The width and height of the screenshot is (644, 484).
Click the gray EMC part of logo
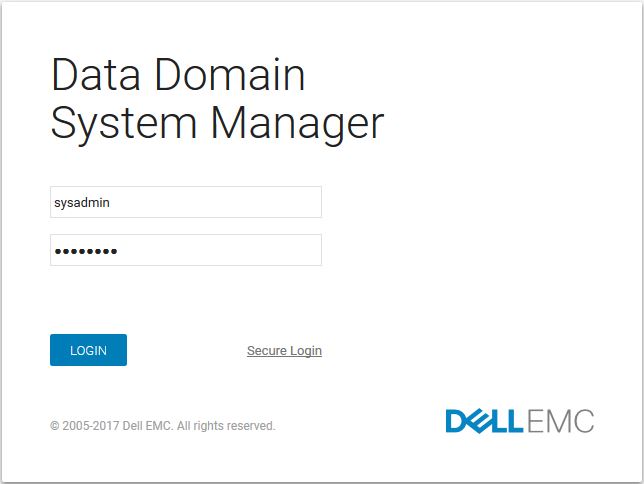561,421
